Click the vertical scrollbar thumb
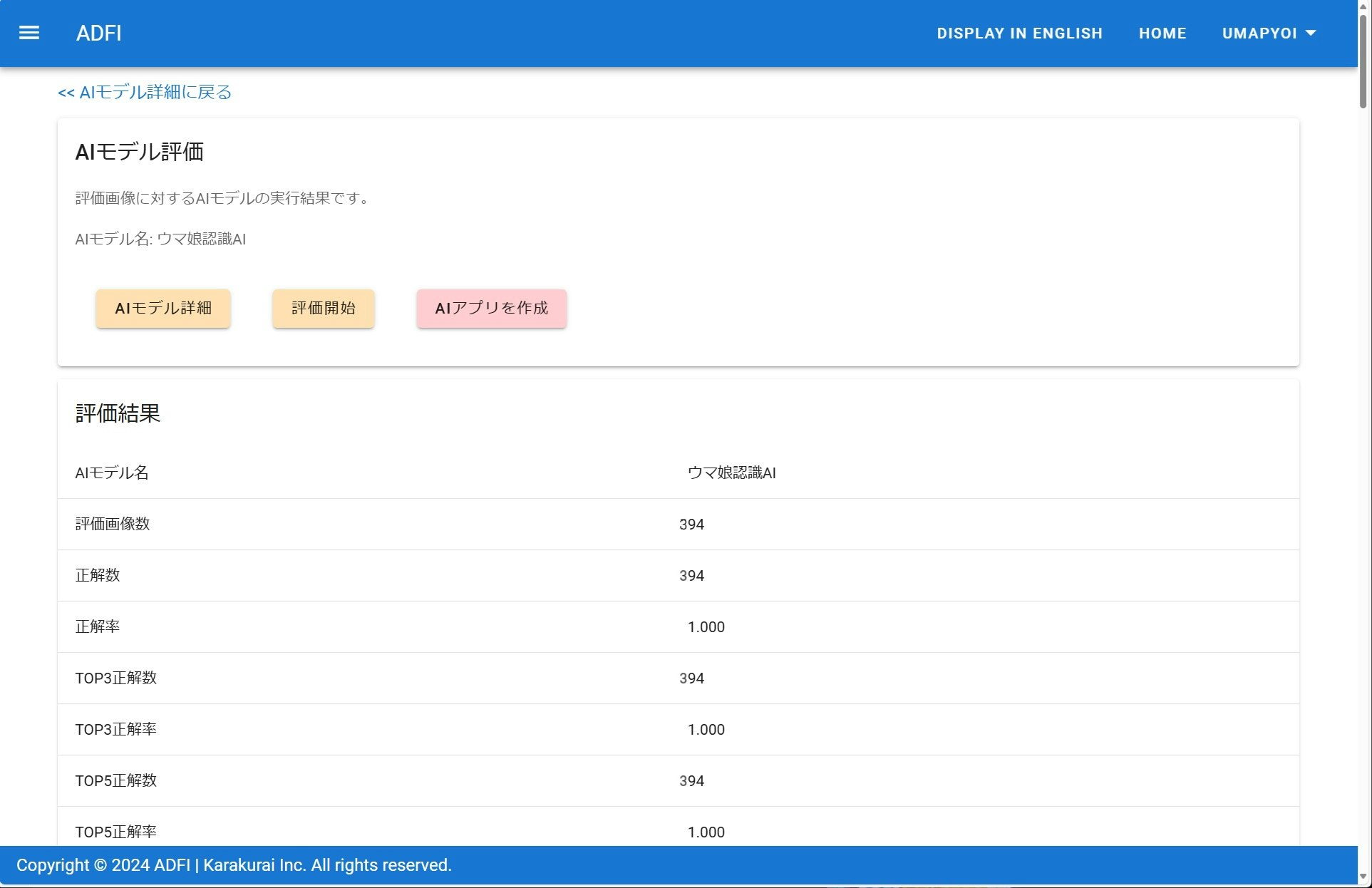Viewport: 1372px width, 888px height. [1363, 61]
